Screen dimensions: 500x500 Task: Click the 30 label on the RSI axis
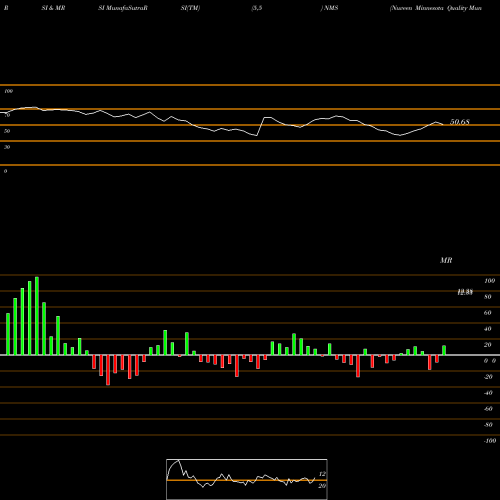coord(7,147)
